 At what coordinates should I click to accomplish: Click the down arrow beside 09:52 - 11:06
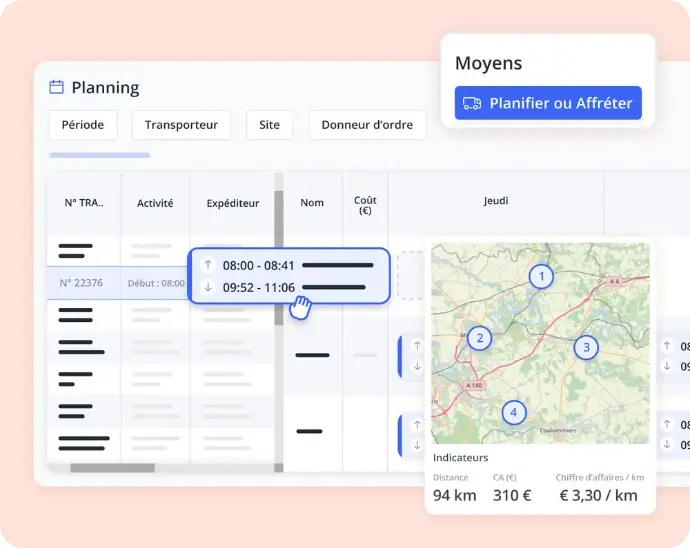[208, 288]
